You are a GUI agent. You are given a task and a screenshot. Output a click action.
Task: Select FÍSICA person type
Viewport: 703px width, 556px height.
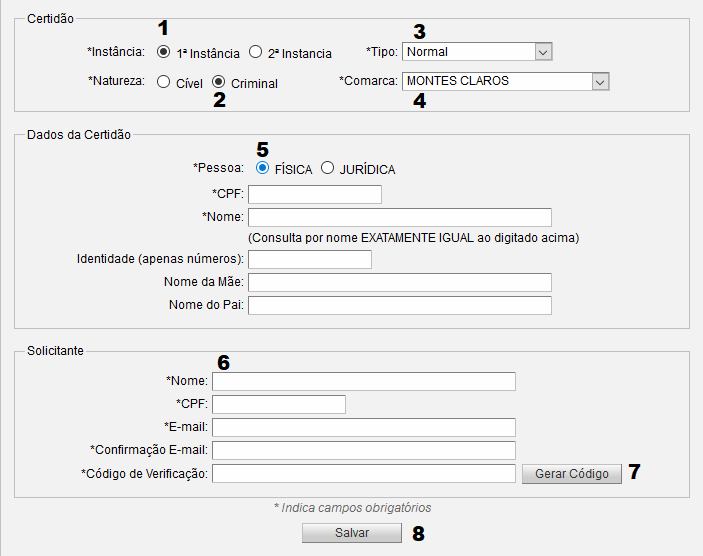pos(262,168)
